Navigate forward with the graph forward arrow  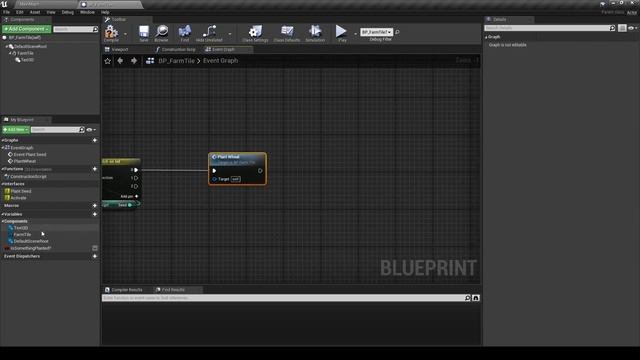[134, 61]
